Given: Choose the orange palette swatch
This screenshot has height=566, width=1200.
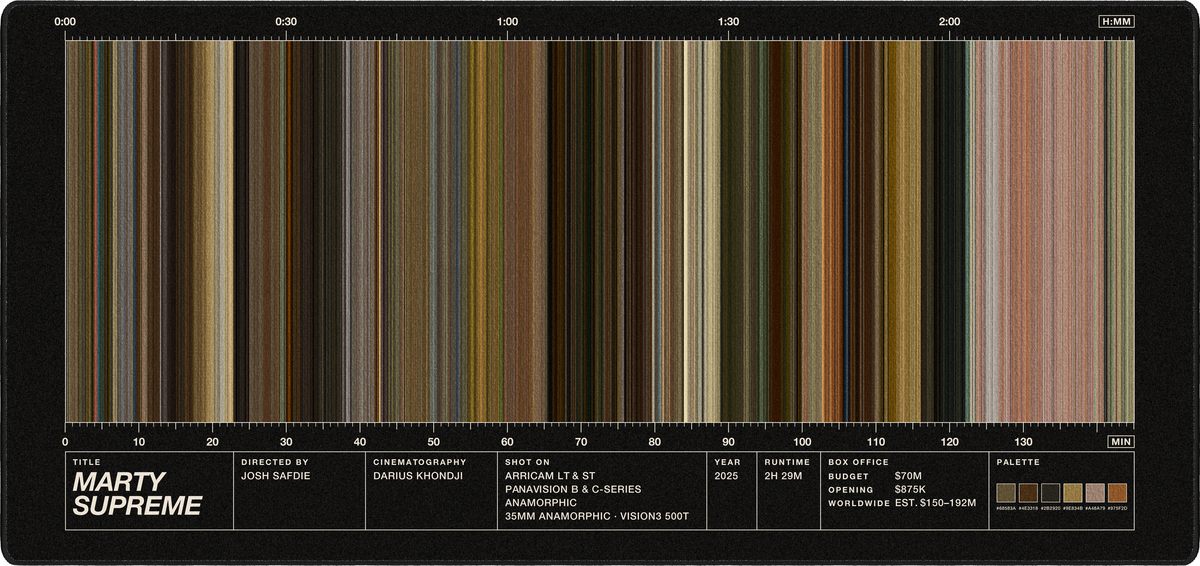Looking at the screenshot, I should (1118, 493).
